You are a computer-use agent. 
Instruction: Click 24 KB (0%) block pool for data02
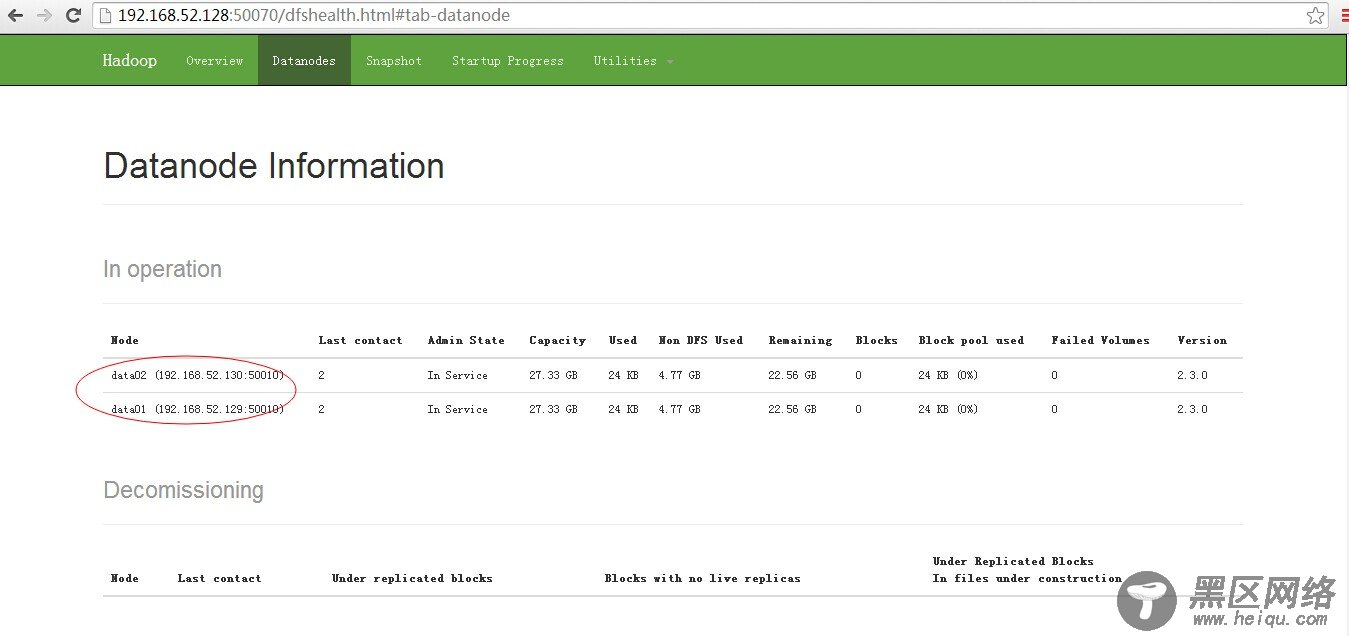pyautogui.click(x=948, y=375)
